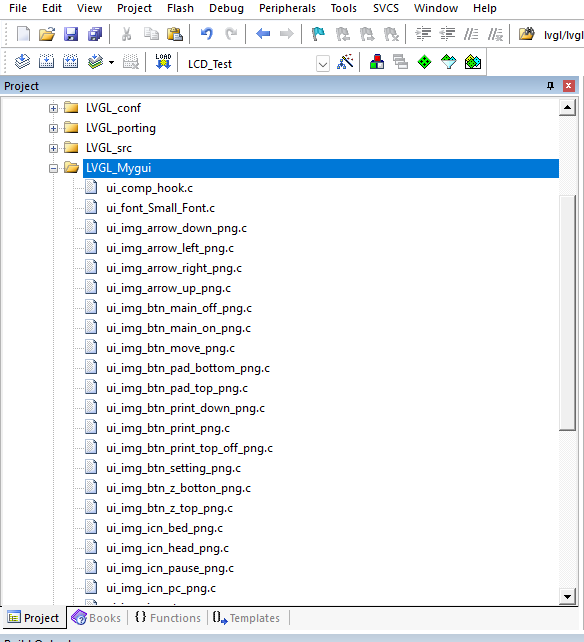Rebuild all target files icon
This screenshot has height=642, width=584.
point(70,62)
